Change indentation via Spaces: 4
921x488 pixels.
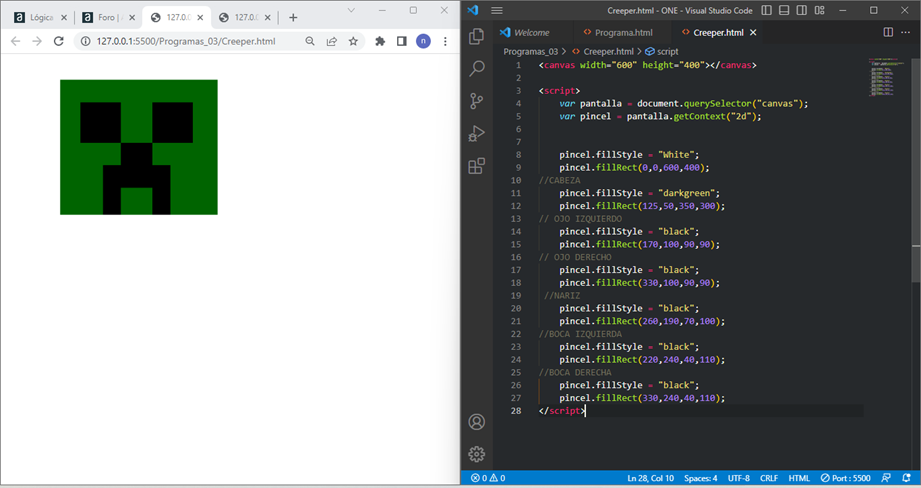[x=700, y=478]
